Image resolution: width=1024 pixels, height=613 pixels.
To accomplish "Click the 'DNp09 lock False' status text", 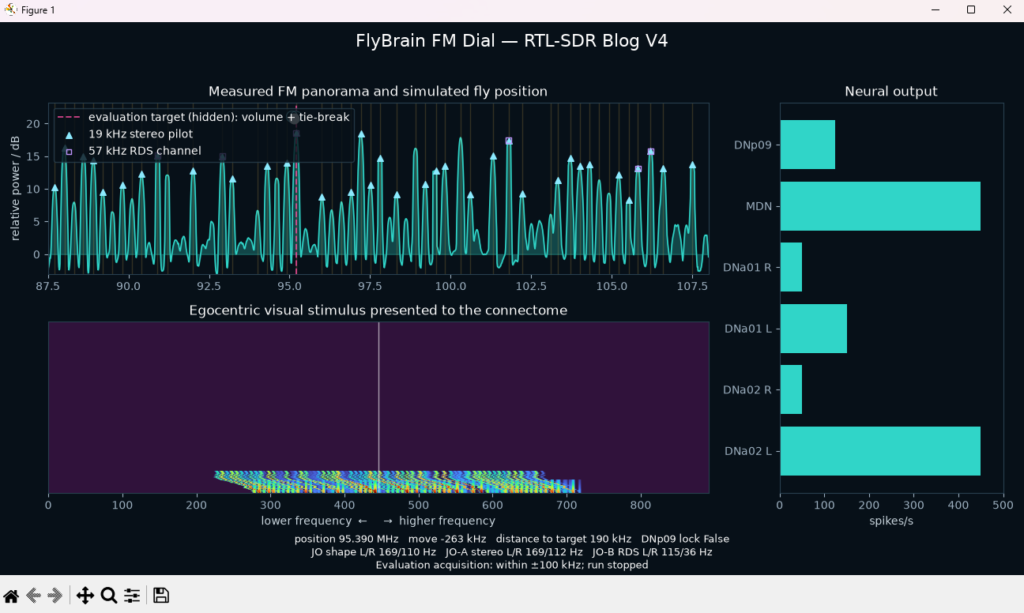I will [685, 539].
